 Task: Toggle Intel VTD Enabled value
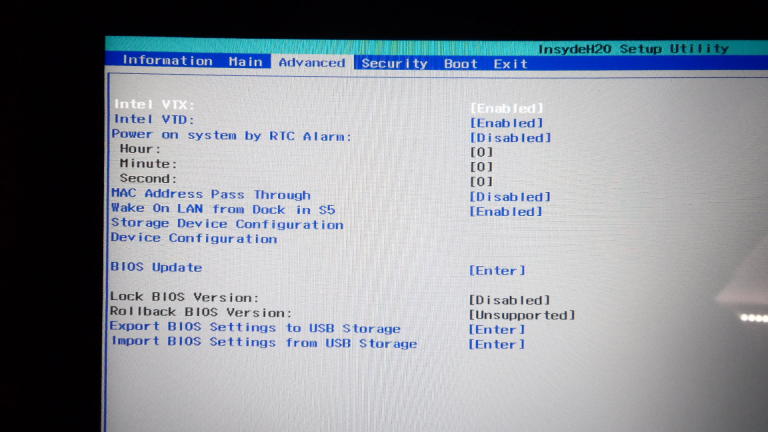click(506, 123)
